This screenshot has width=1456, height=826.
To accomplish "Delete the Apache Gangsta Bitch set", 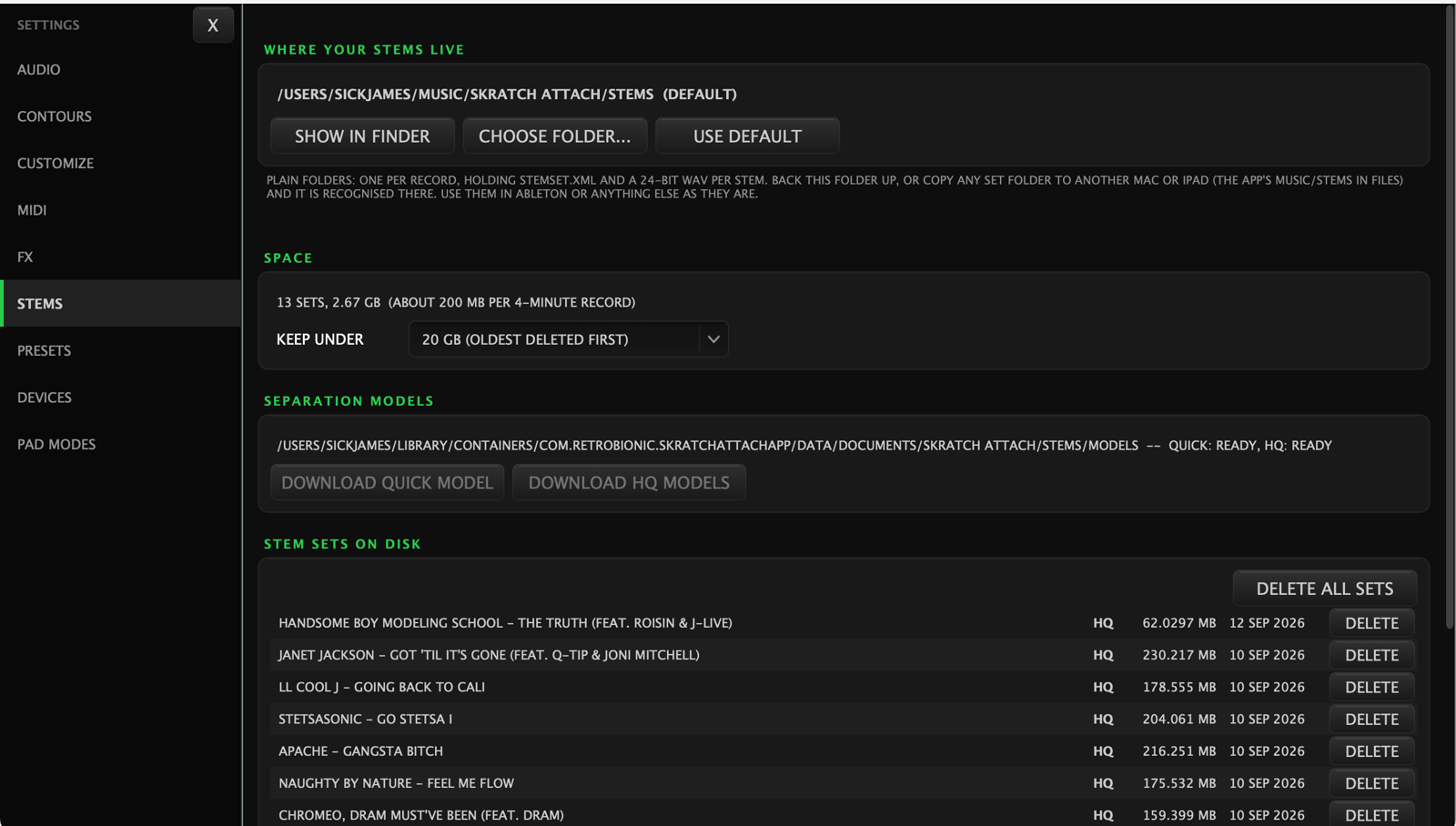I will (x=1371, y=751).
